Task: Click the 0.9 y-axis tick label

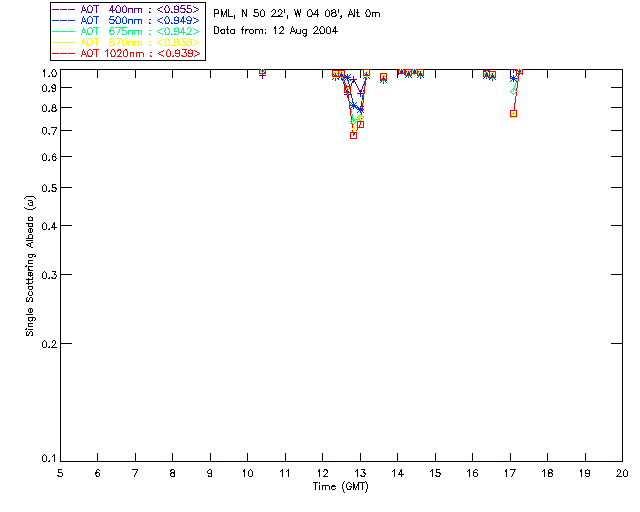Action: (49, 88)
